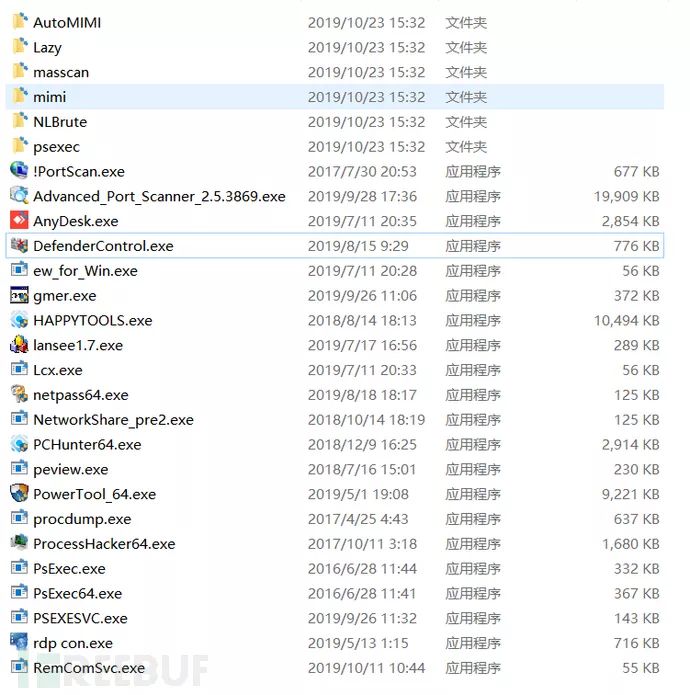Select the mimi folder icon
This screenshot has height=695, width=690.
[19, 96]
